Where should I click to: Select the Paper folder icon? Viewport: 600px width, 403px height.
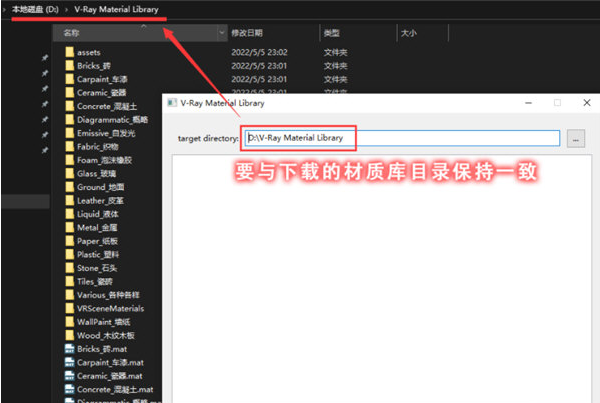point(70,241)
